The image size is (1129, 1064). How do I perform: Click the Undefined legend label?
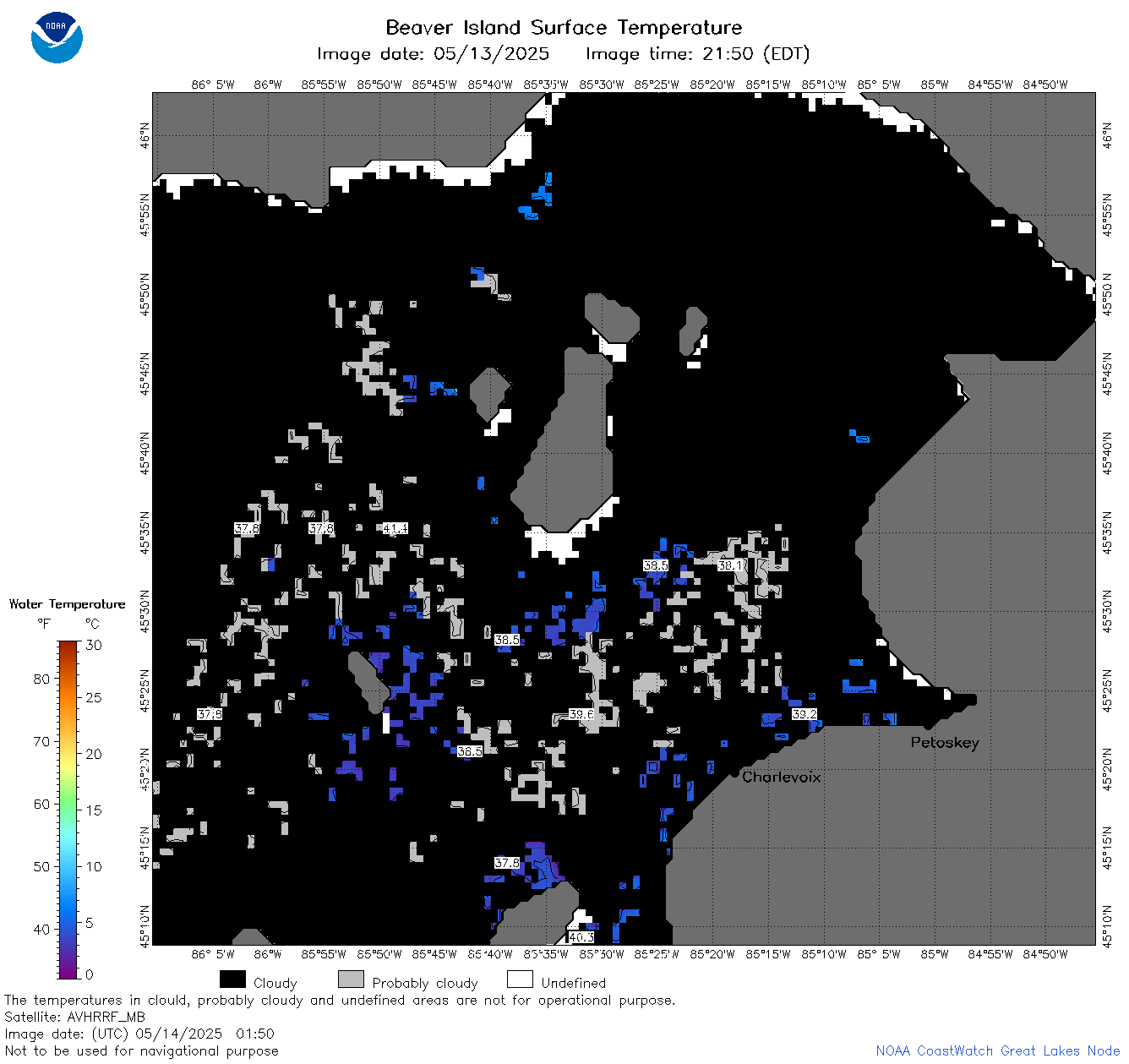574,983
